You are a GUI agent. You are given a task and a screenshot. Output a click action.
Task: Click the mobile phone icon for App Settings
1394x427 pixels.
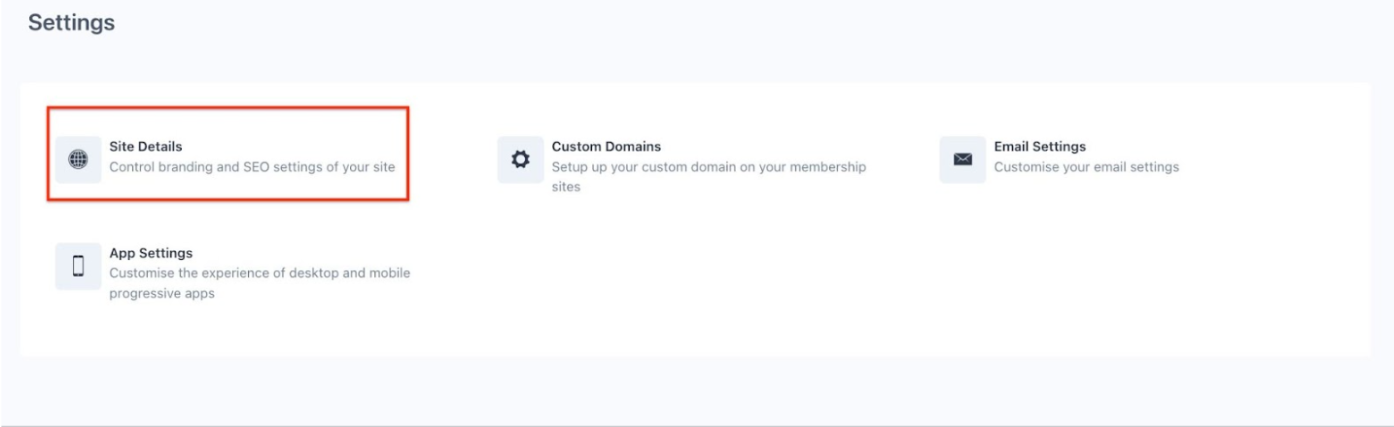[78, 266]
